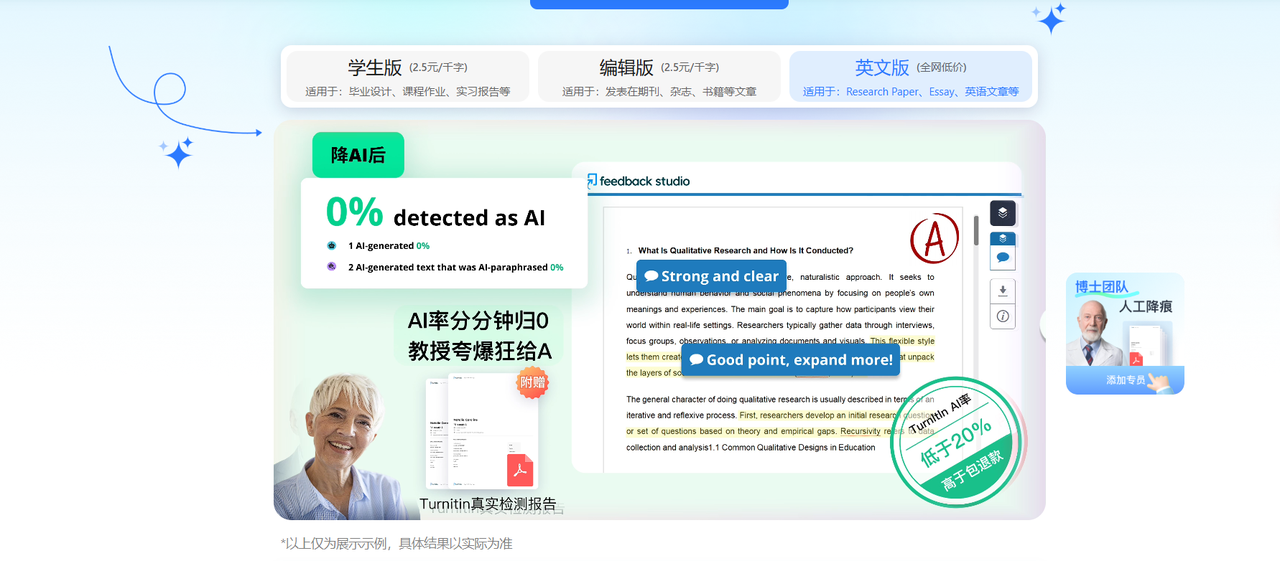This screenshot has height=561, width=1280.
Task: Click the '教授夸爆狂给A' headline text
Action: pos(479,351)
